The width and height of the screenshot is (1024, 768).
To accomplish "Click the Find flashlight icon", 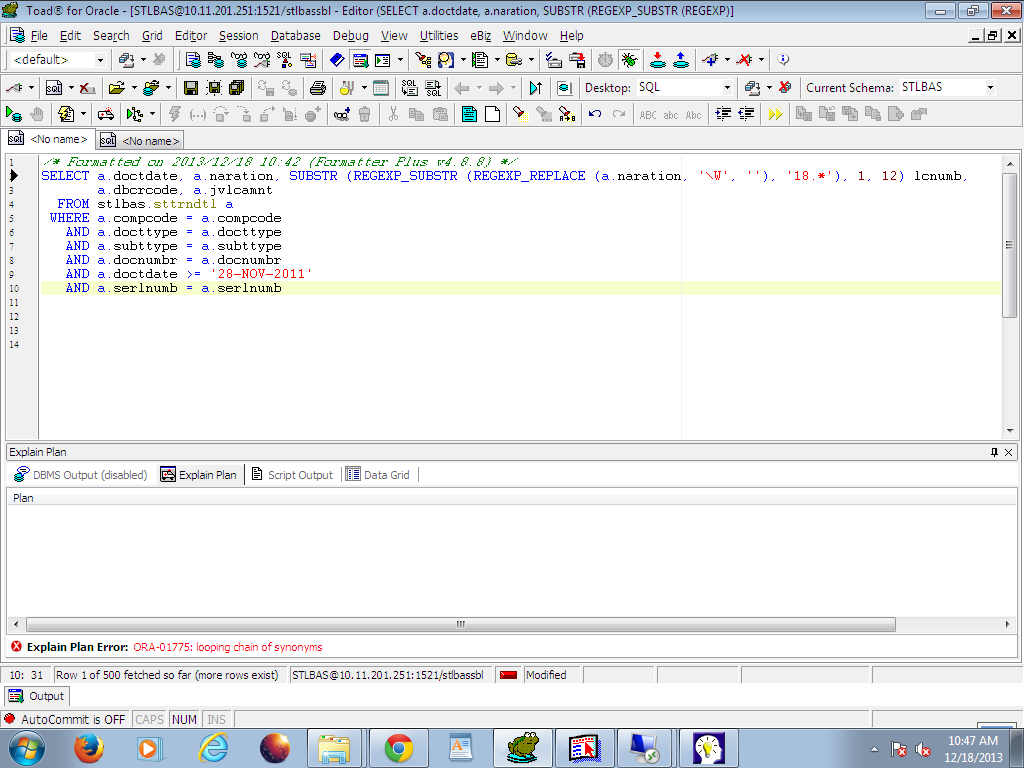I will coord(520,114).
